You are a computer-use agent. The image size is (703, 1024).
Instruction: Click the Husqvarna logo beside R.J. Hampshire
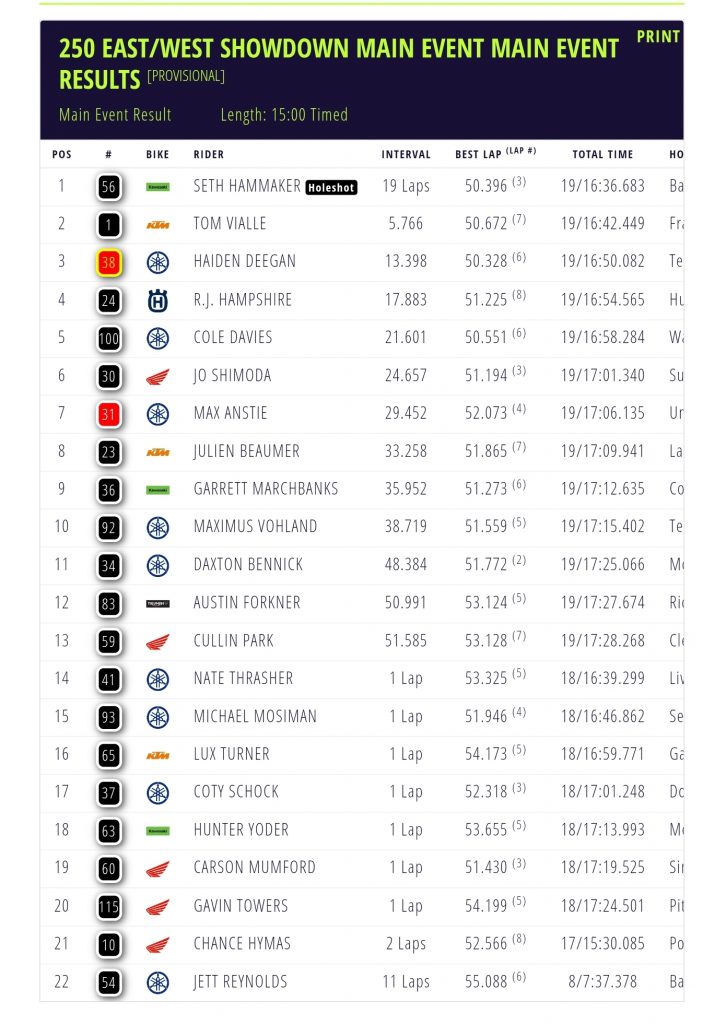[157, 300]
